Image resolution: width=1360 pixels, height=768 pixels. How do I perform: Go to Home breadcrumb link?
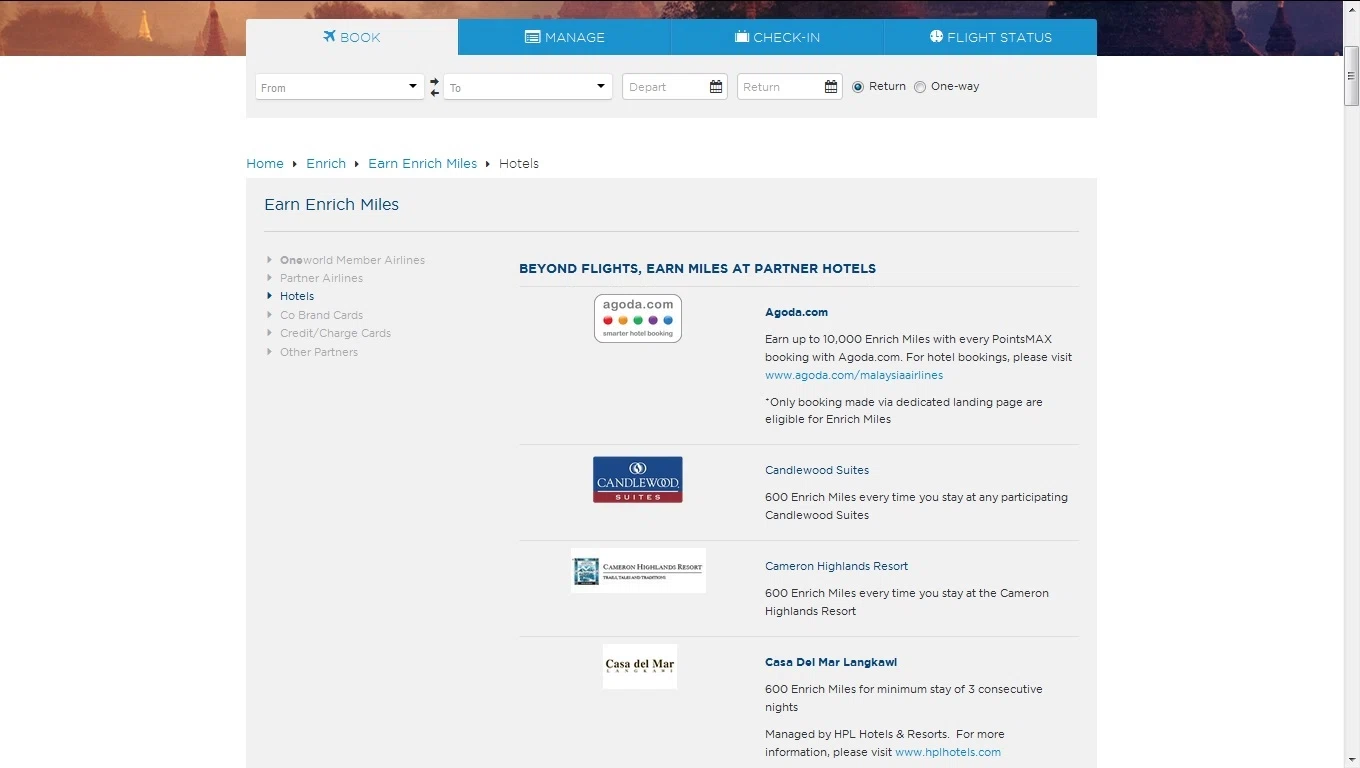pos(265,163)
